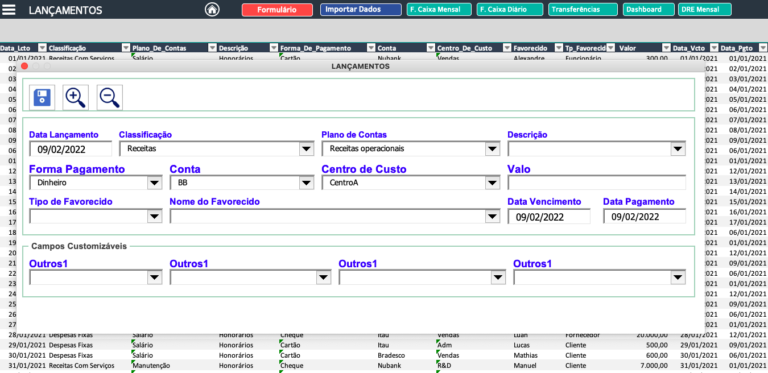Open the Conta dropdown arrow
The image size is (768, 373).
(x=306, y=183)
